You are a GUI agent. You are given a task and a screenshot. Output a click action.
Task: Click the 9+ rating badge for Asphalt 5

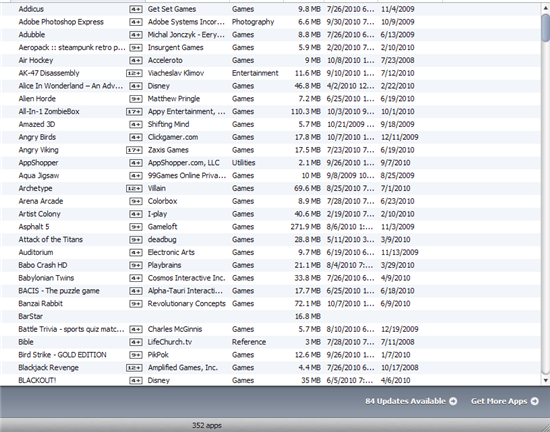click(136, 227)
